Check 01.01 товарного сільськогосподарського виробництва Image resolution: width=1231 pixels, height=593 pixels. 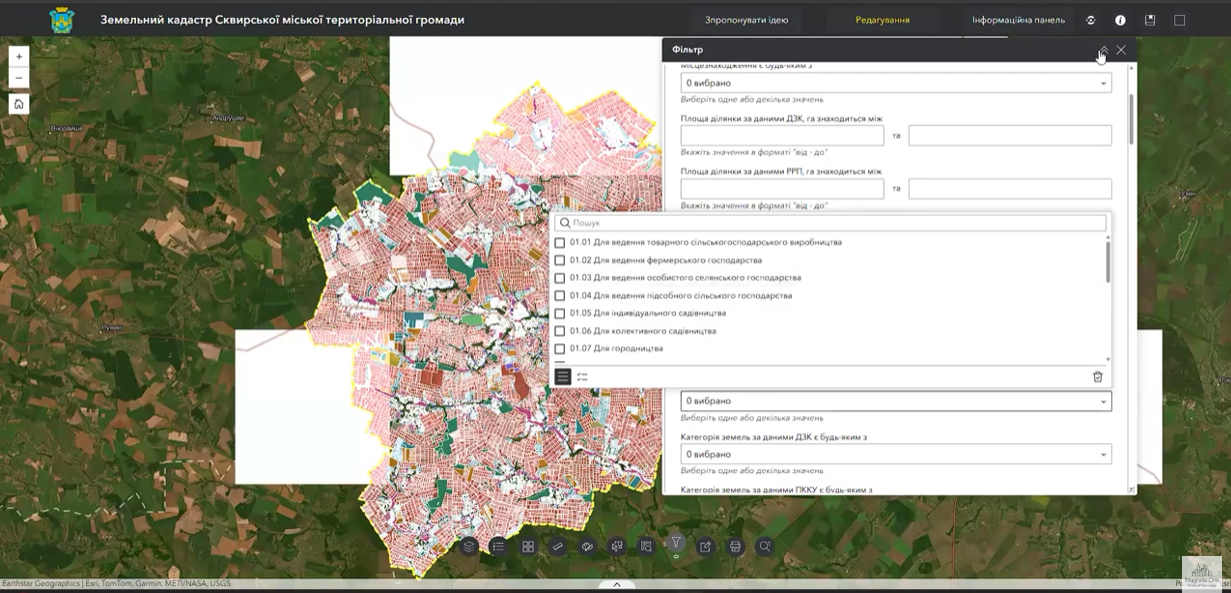coord(560,243)
